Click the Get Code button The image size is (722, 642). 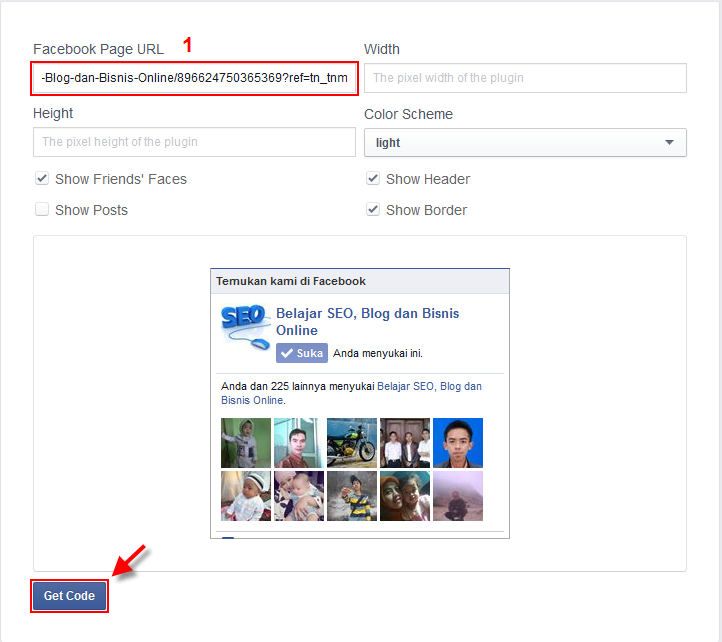(x=70, y=596)
